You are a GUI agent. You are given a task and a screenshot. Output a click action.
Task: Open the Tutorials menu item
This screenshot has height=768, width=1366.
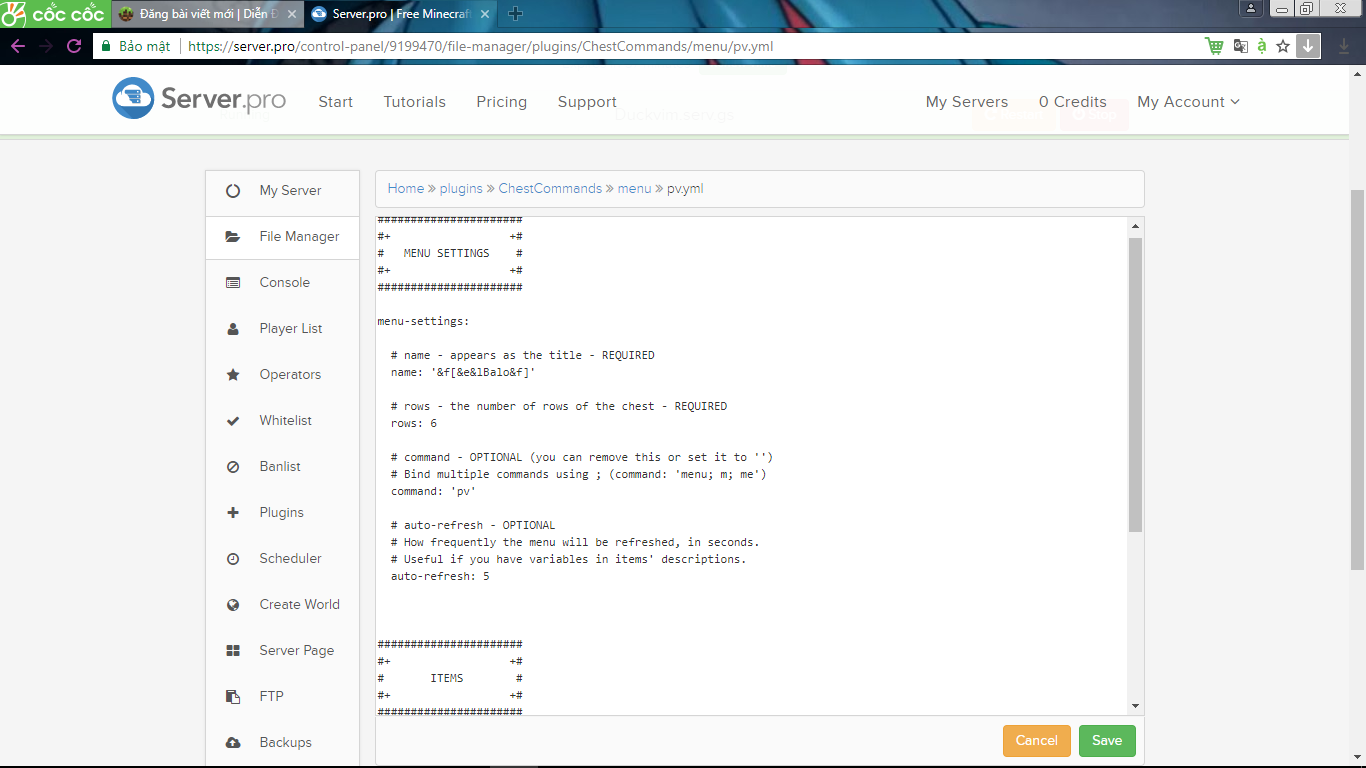point(414,102)
